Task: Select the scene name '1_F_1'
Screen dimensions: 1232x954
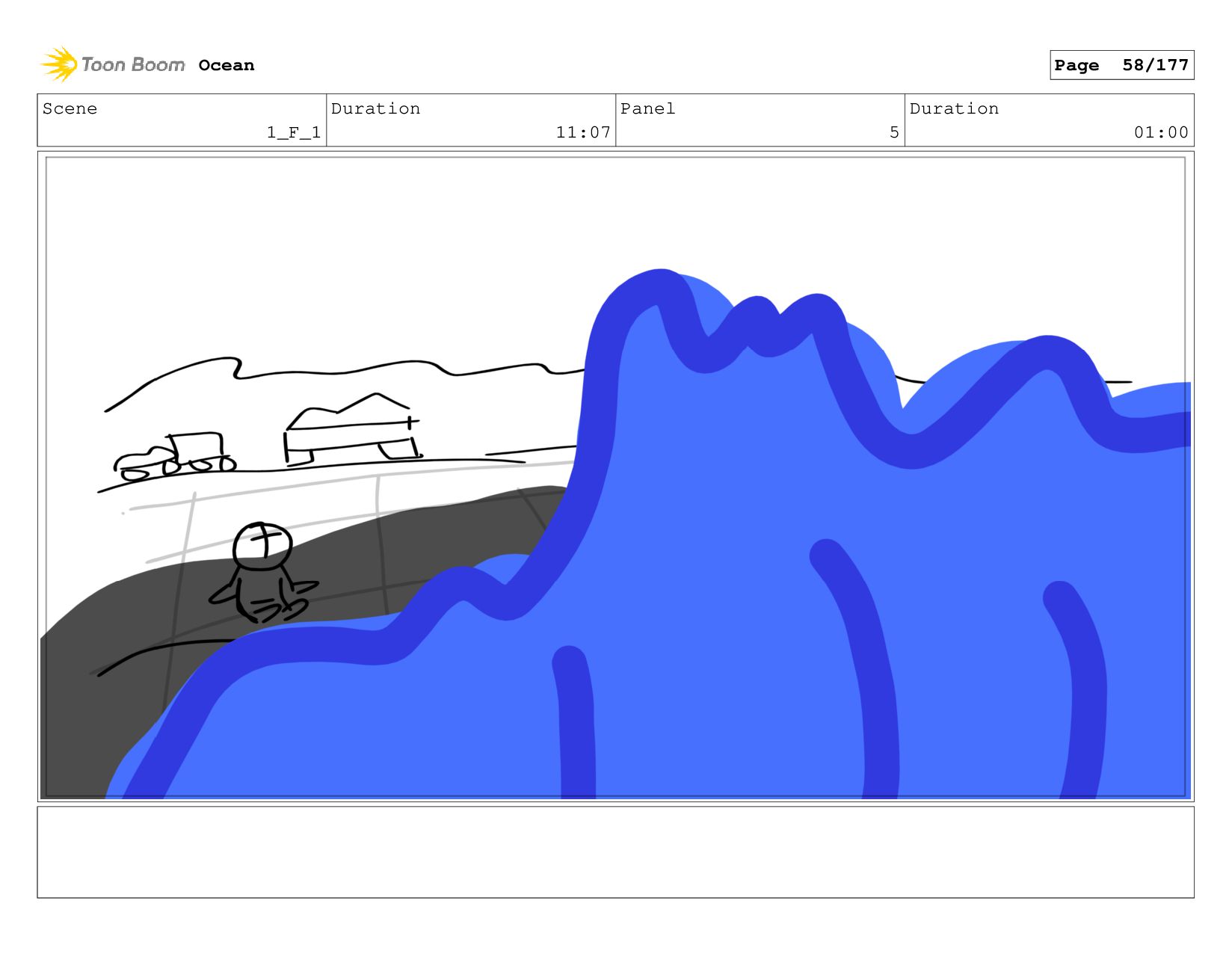Action: (x=294, y=132)
